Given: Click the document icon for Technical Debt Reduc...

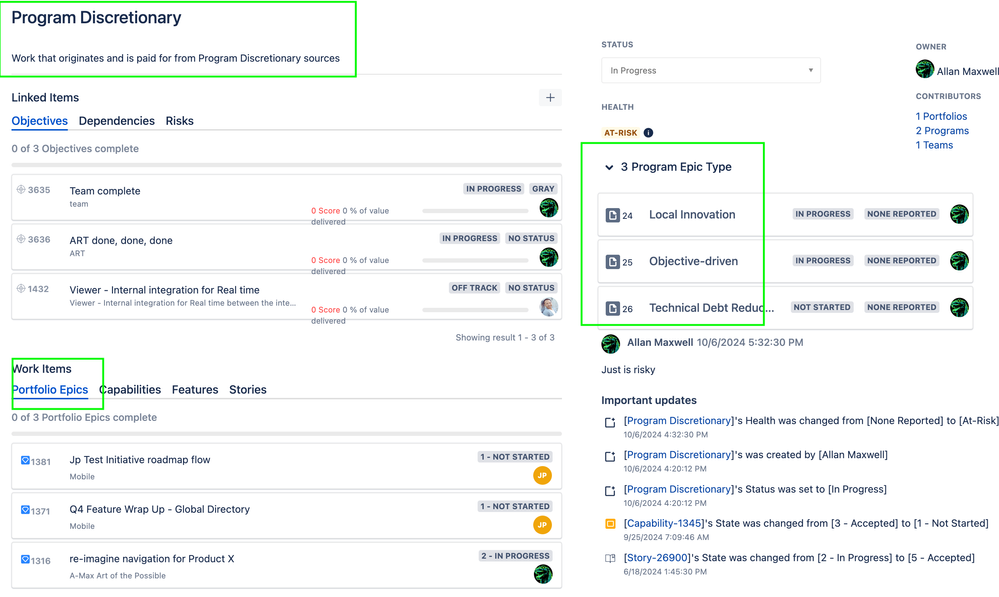Looking at the screenshot, I should 612,308.
